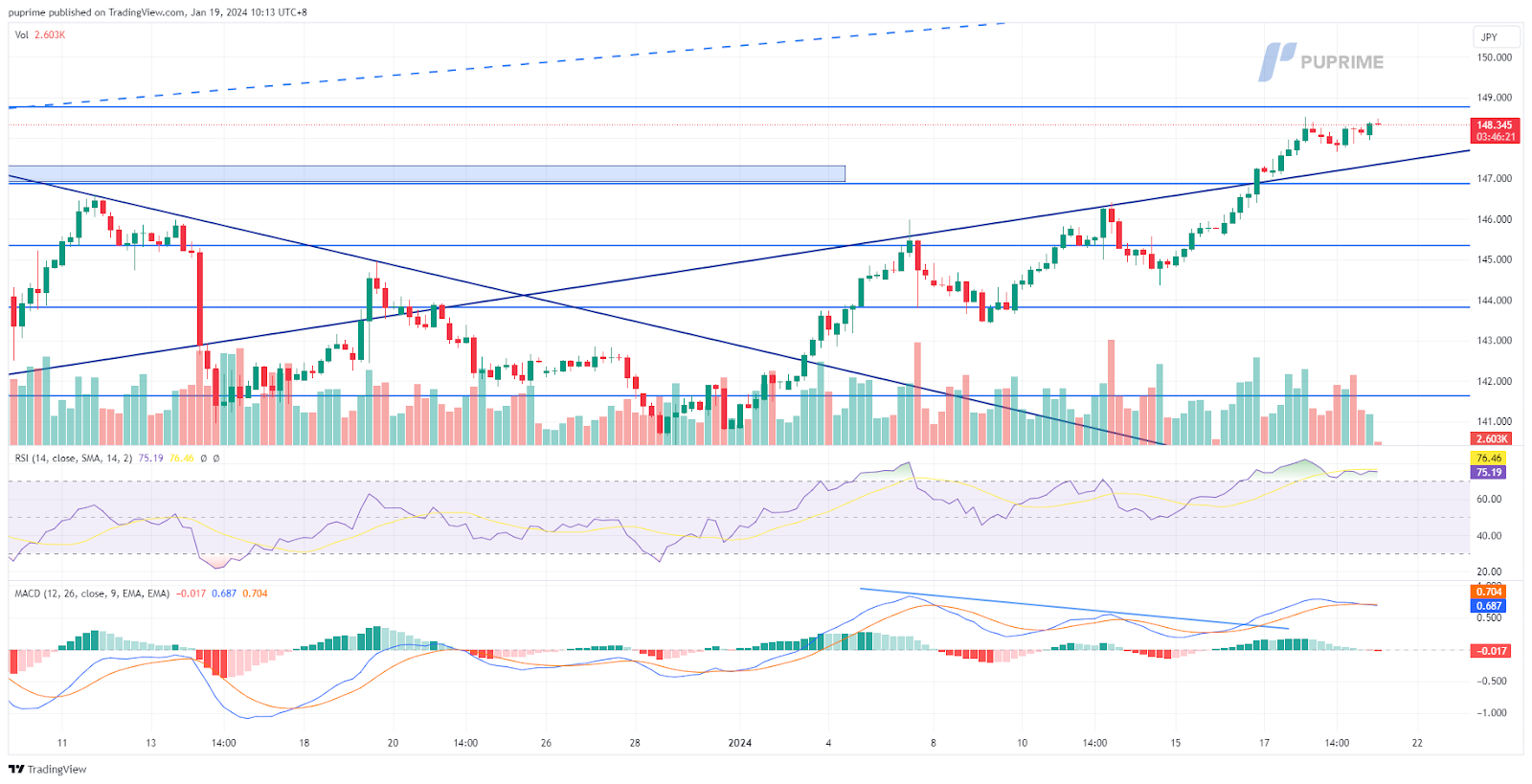Click the 40.00 RSI axis tick
Screen dimensions: 1532x784
(x=1489, y=536)
